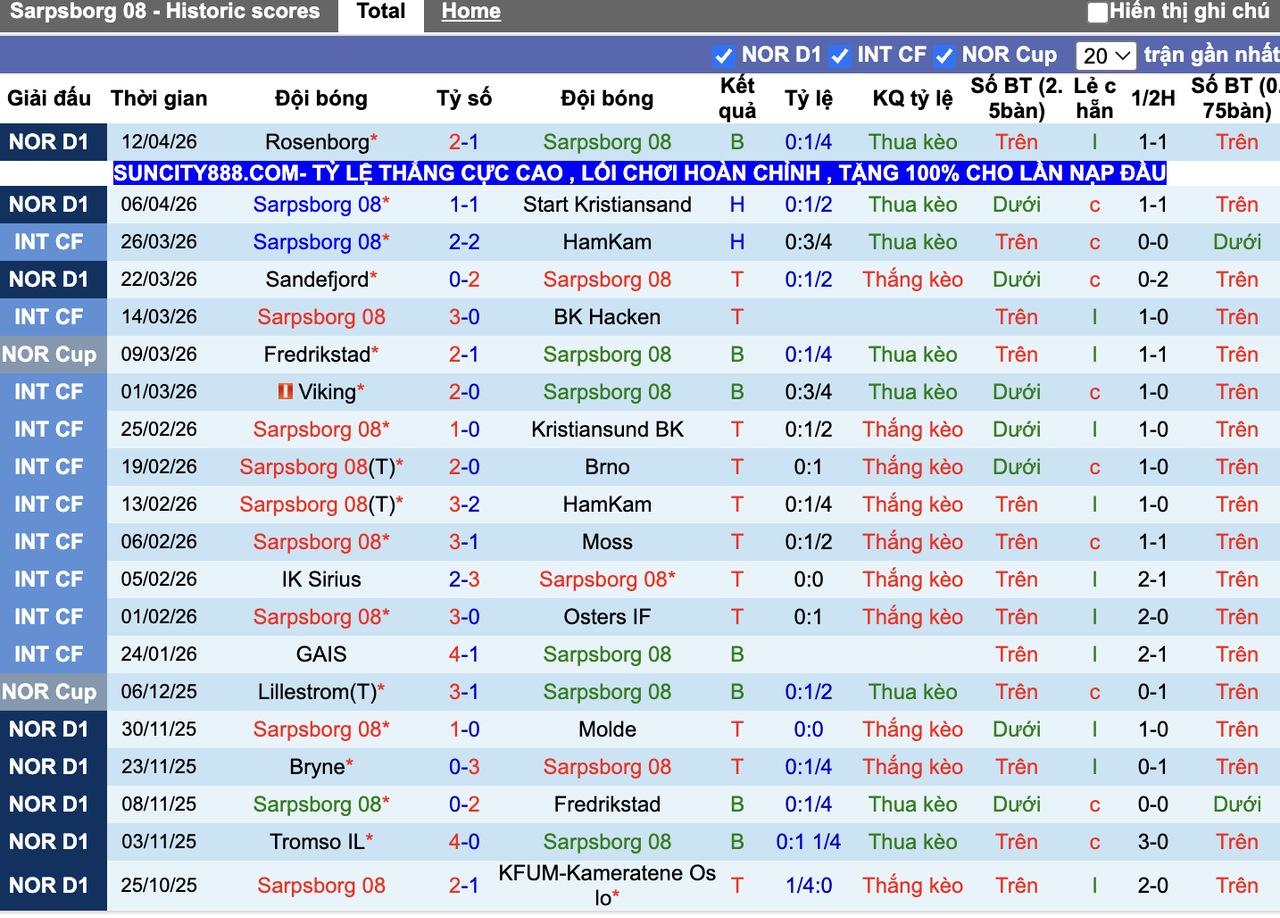Click the "Thời gian" column header
Screen dimensions: 1280x918
pyautogui.click(x=159, y=98)
